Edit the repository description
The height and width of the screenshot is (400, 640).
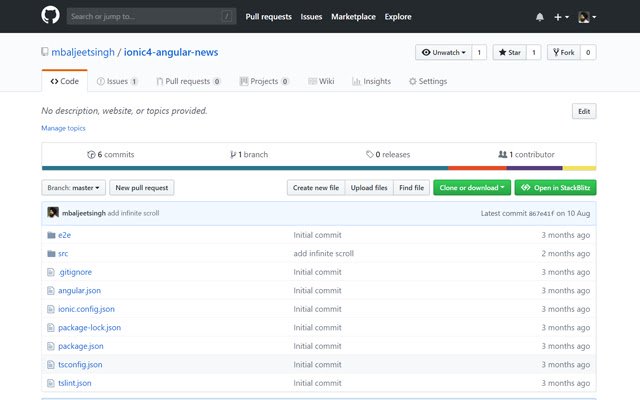(584, 111)
